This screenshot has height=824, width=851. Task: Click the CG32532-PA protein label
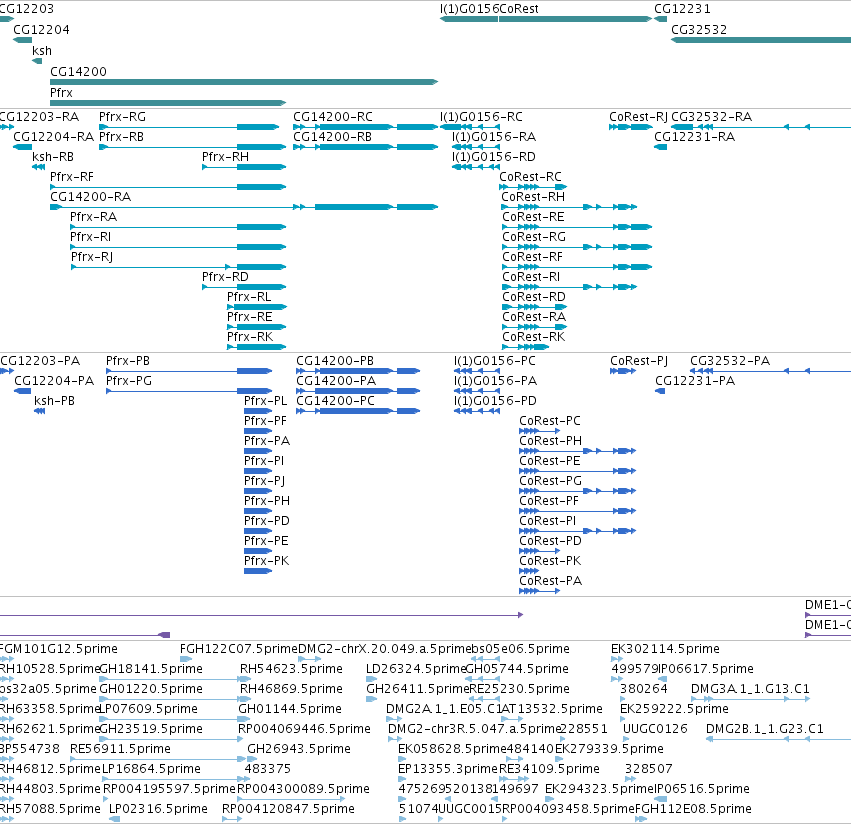click(x=730, y=361)
